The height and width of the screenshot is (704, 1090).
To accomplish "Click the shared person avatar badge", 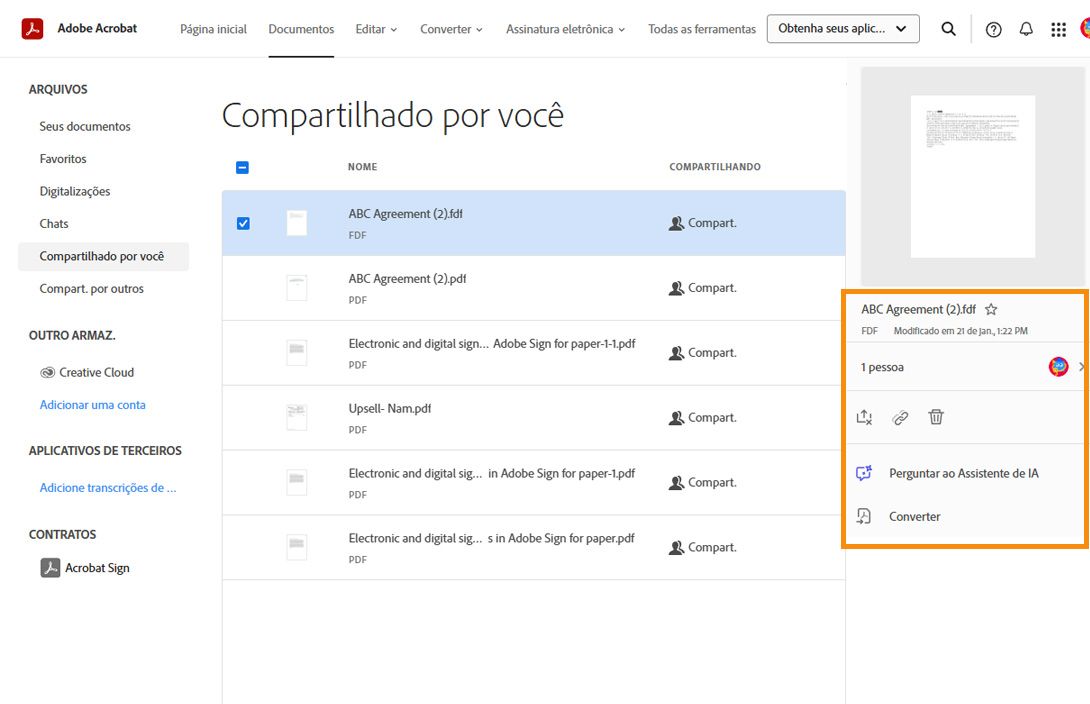I will [1058, 366].
